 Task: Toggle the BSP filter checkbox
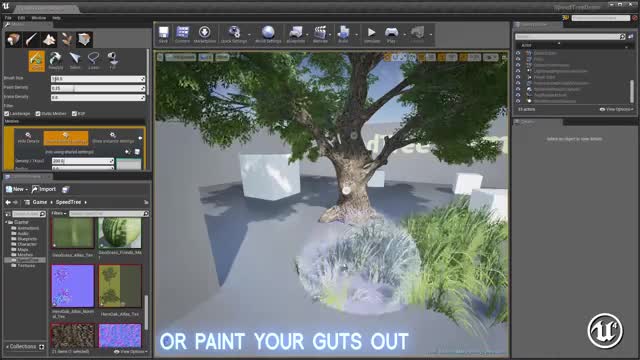click(x=74, y=114)
